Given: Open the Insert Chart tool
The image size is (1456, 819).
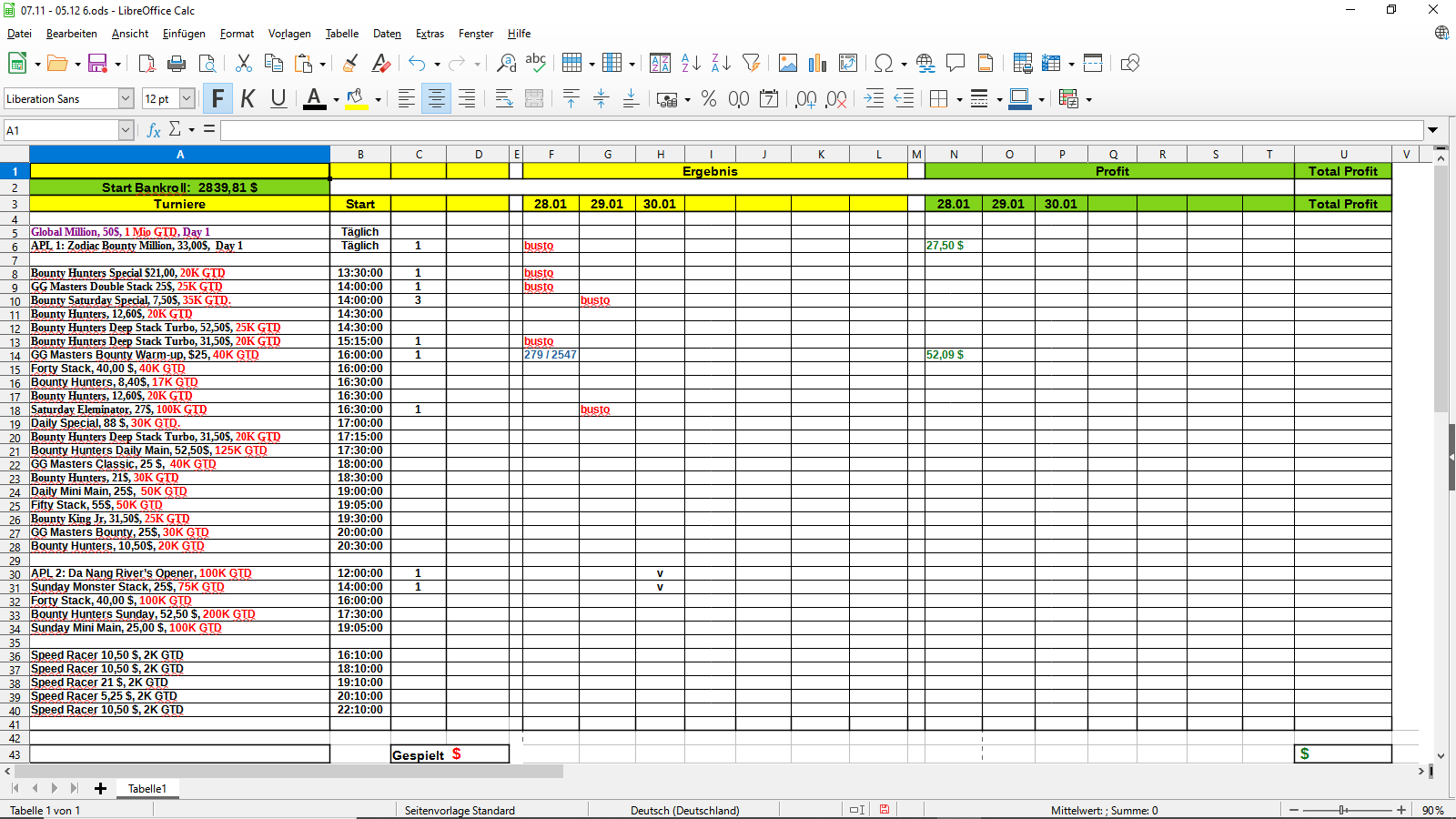Looking at the screenshot, I should [x=818, y=63].
